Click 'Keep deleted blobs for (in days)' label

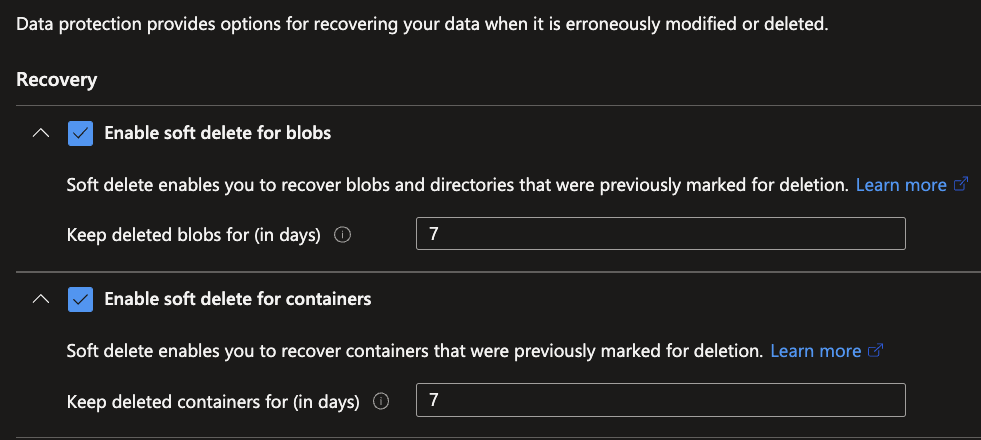(193, 236)
